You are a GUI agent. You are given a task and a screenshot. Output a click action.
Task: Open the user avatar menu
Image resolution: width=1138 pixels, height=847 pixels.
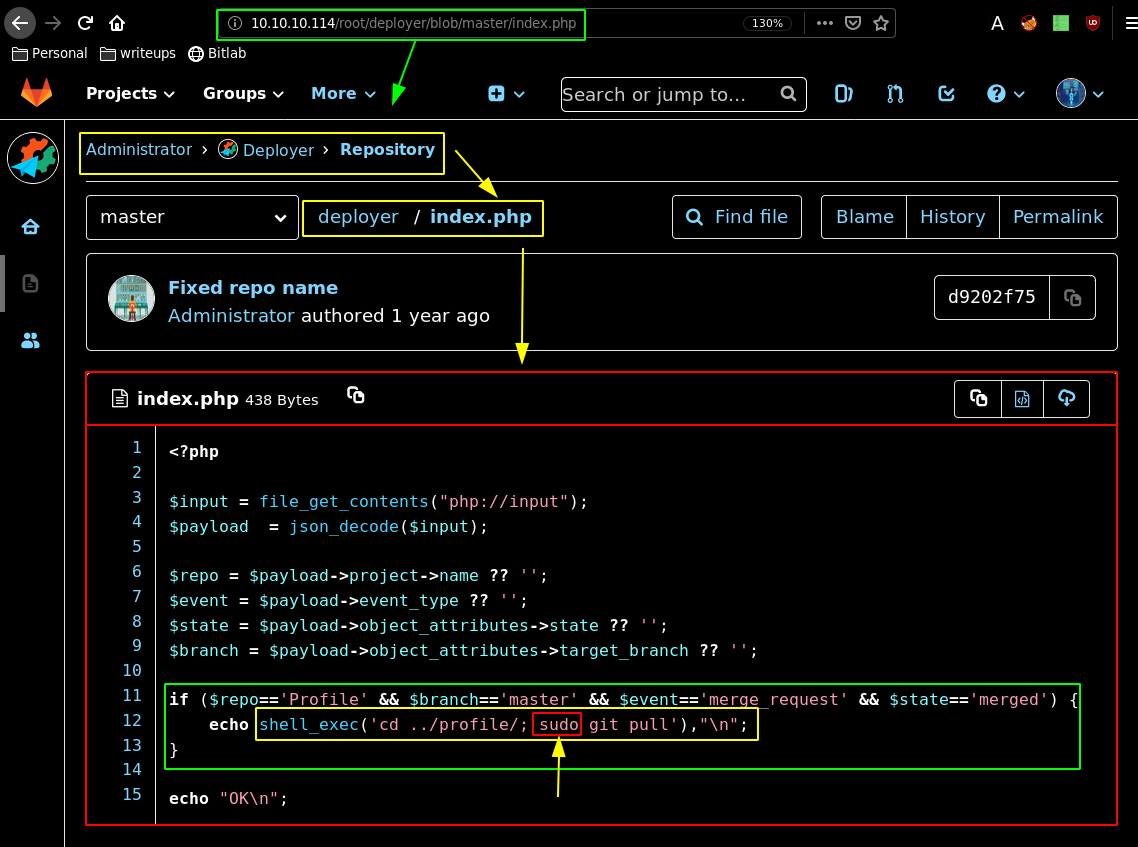pyautogui.click(x=1071, y=94)
